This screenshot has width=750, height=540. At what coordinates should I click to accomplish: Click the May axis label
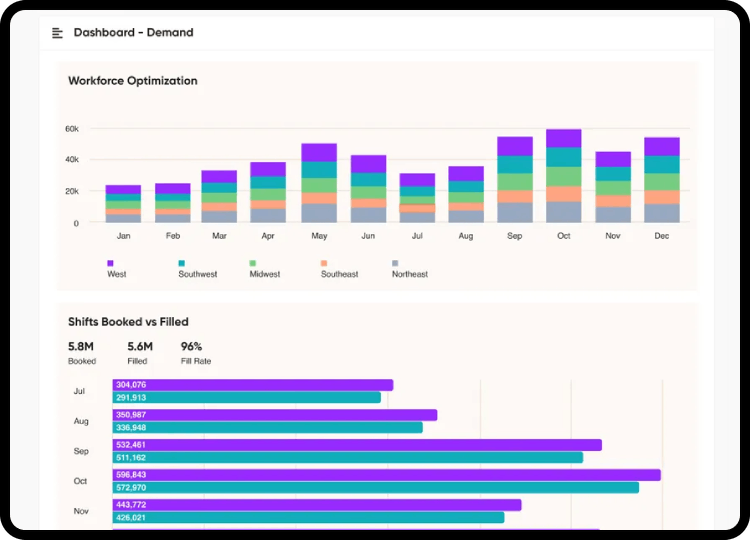(319, 236)
